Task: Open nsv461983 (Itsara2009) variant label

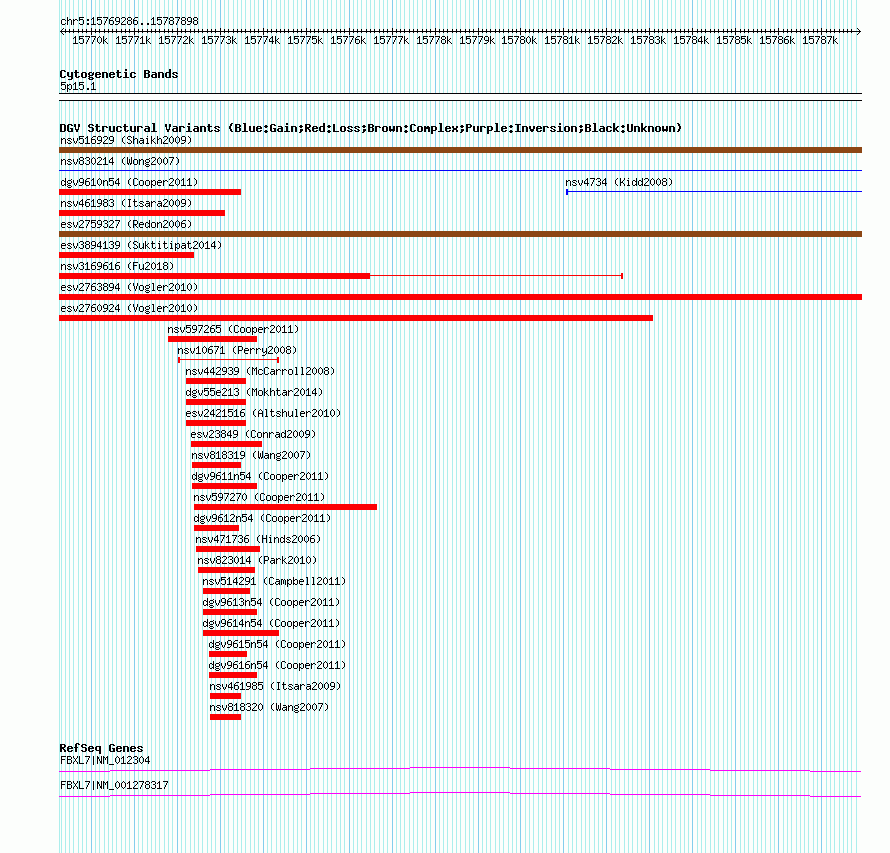Action: tap(126, 203)
